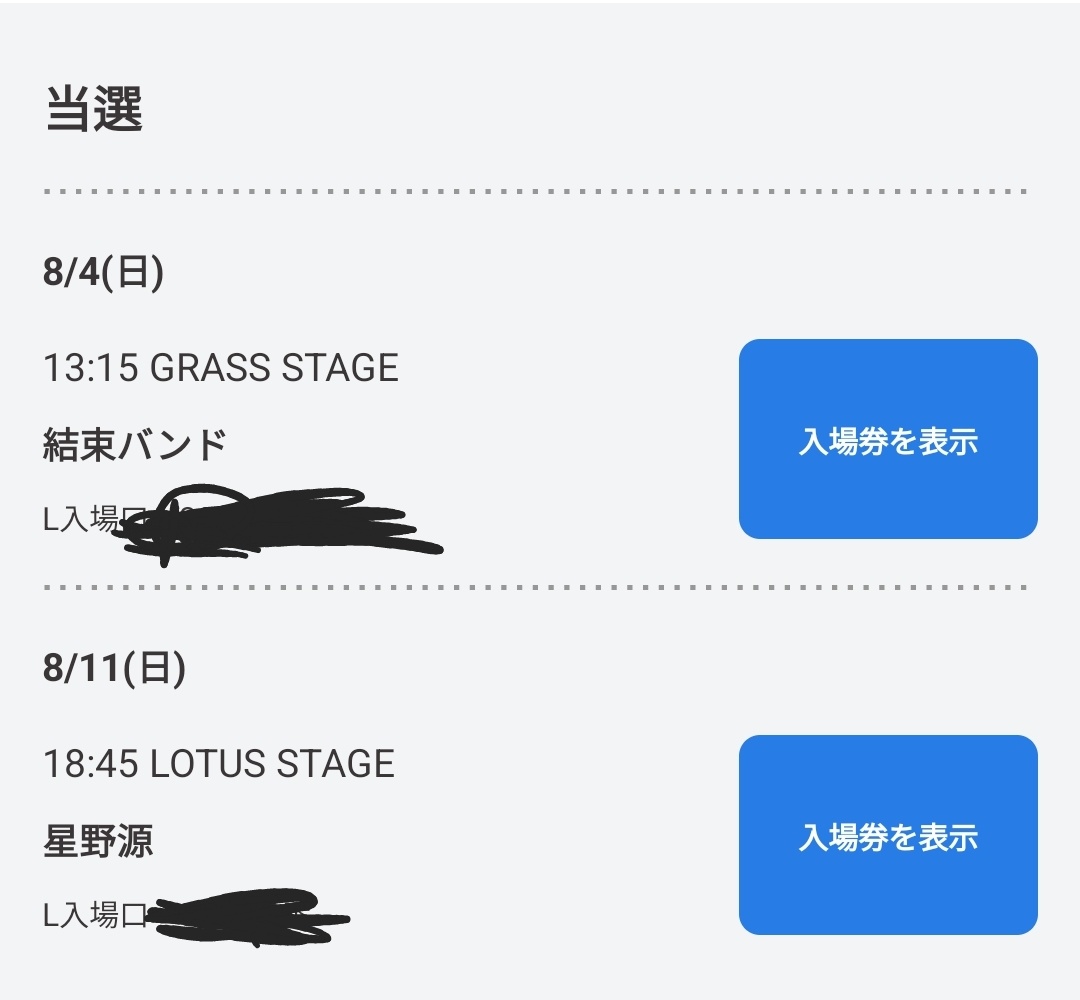Image resolution: width=1080 pixels, height=1000 pixels.
Task: Select the 8/11(日) date label
Action: click(x=114, y=669)
